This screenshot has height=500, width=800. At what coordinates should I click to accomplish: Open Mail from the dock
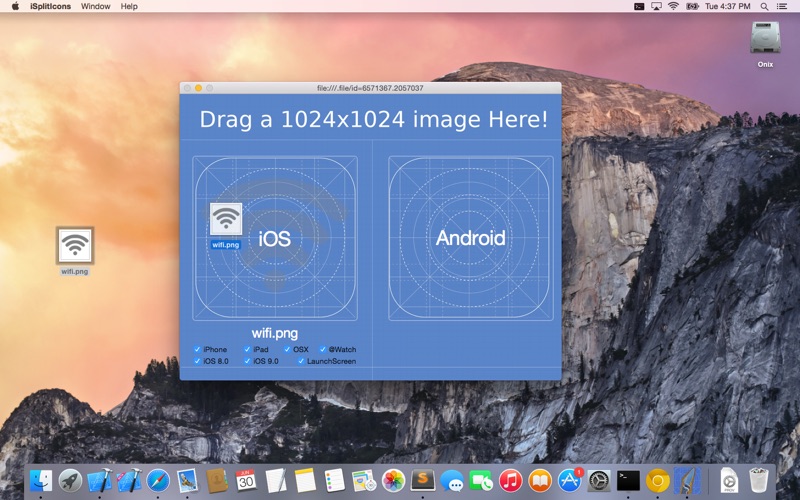[x=187, y=481]
